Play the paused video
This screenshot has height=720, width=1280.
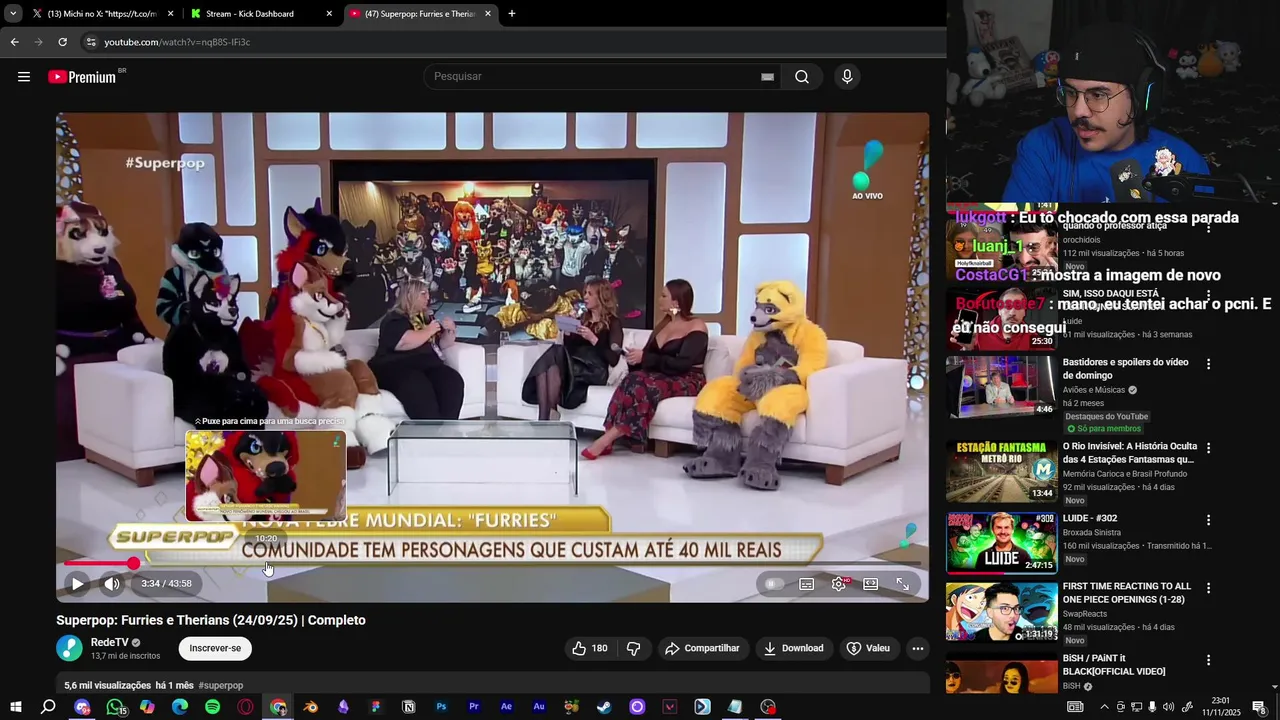click(x=77, y=584)
